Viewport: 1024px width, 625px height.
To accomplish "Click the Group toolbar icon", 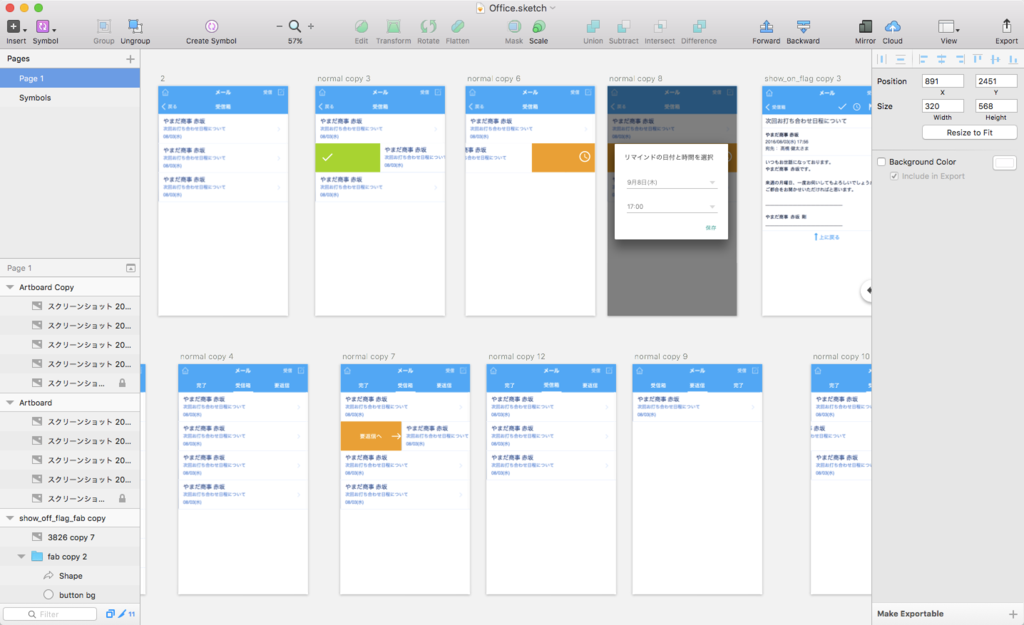I will tap(103, 27).
